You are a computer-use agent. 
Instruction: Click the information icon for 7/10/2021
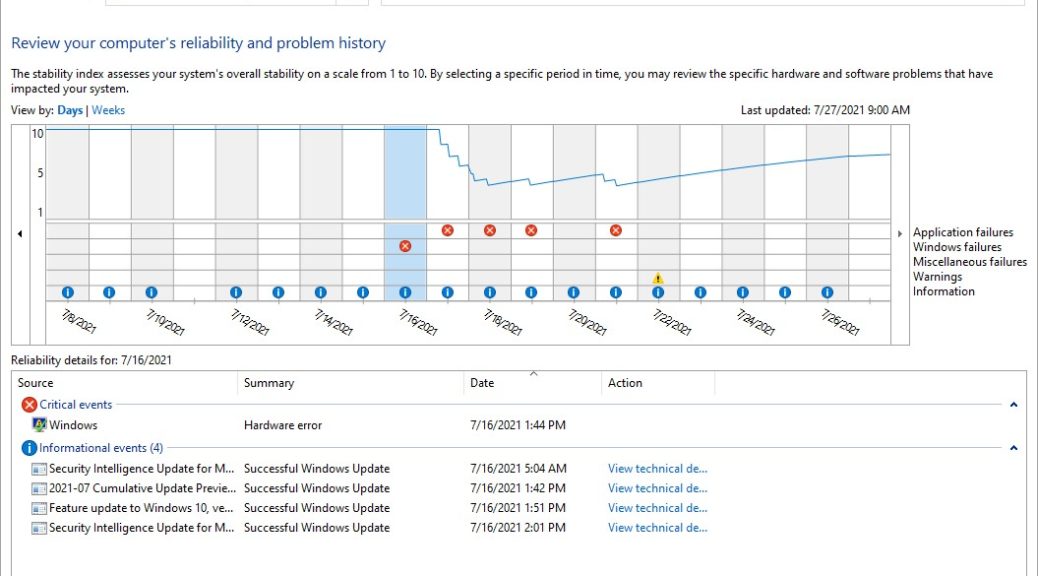tap(152, 292)
